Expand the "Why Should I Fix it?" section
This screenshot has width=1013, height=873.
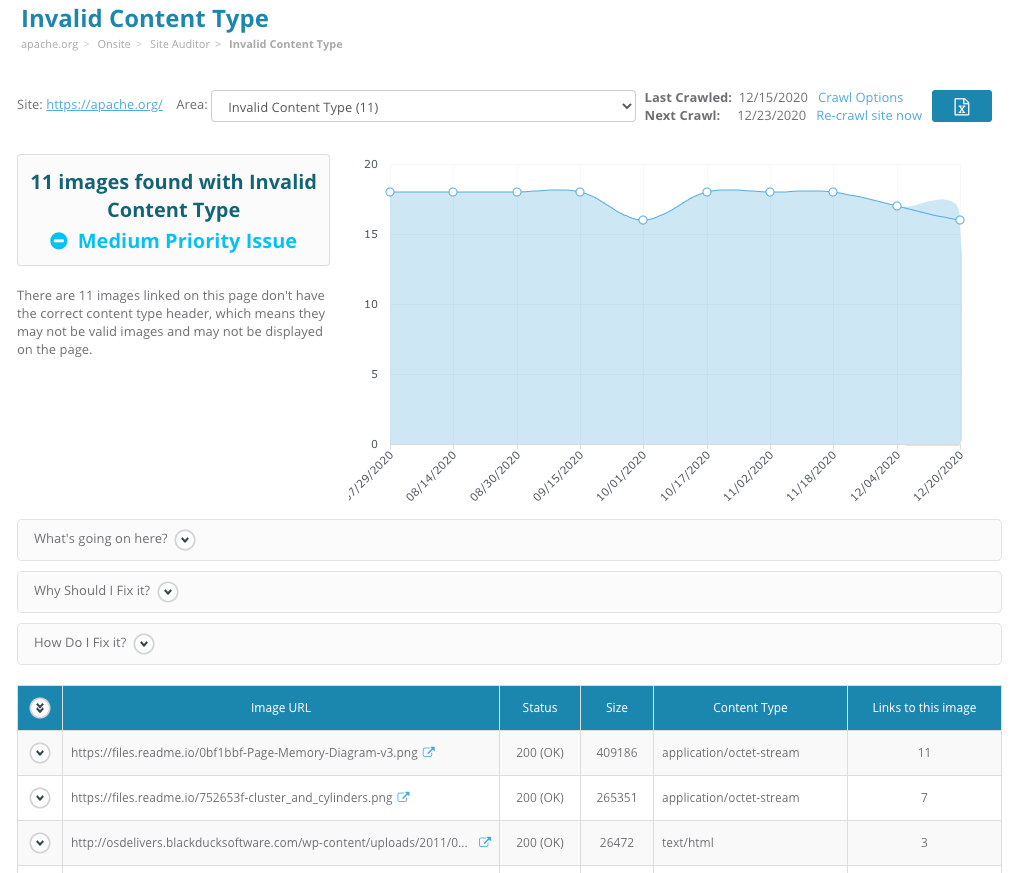168,591
